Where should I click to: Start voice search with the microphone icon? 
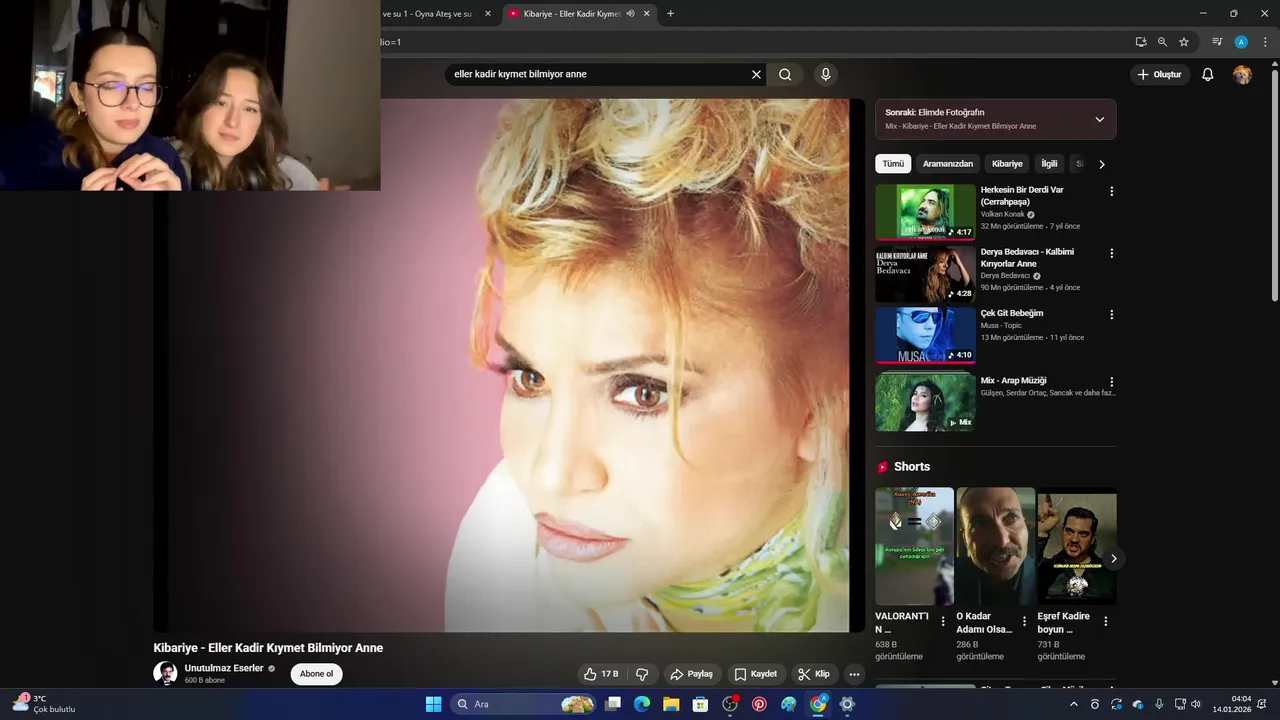pyautogui.click(x=825, y=74)
